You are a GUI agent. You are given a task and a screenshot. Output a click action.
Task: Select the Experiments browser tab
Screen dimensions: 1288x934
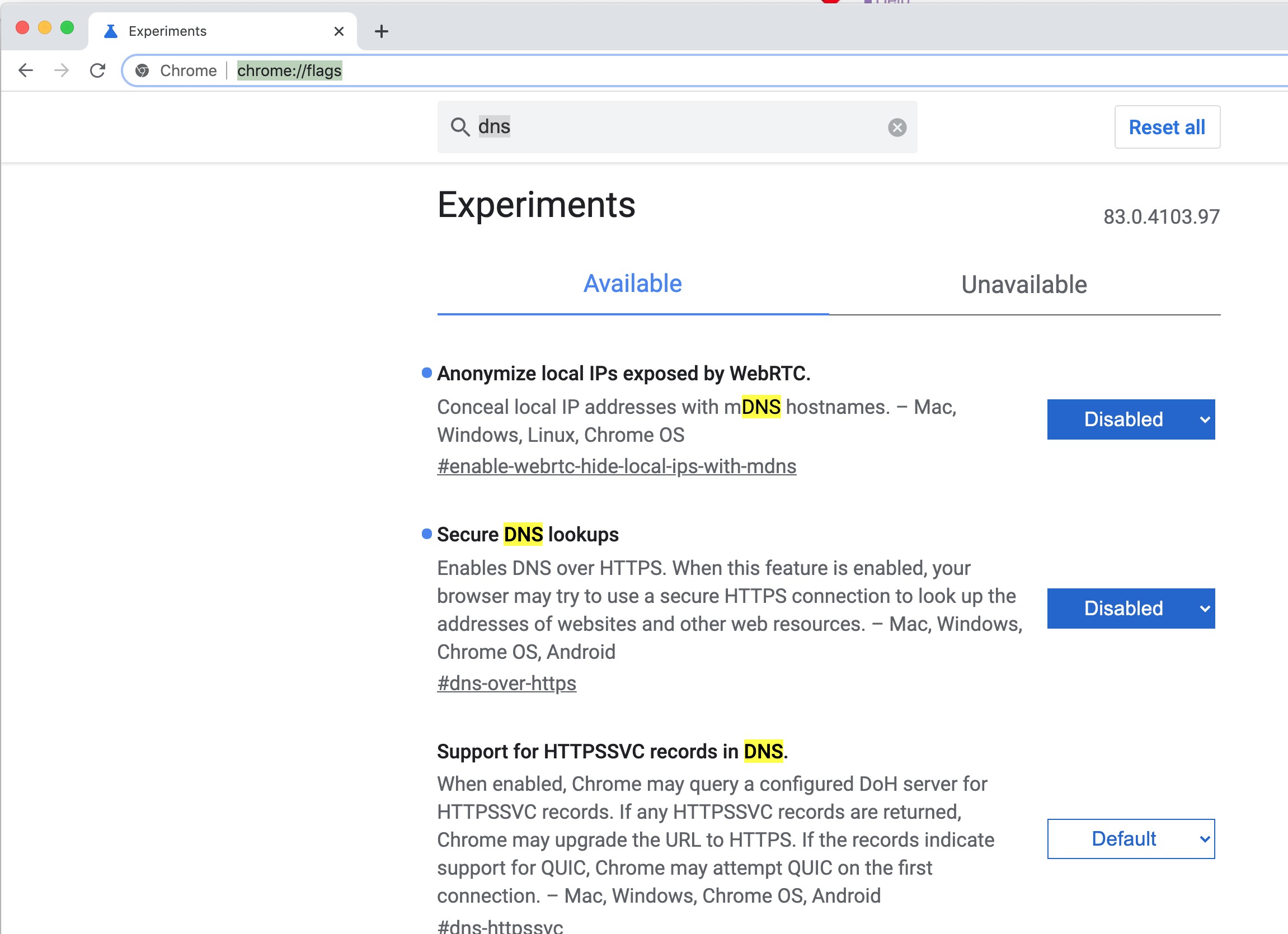[223, 31]
